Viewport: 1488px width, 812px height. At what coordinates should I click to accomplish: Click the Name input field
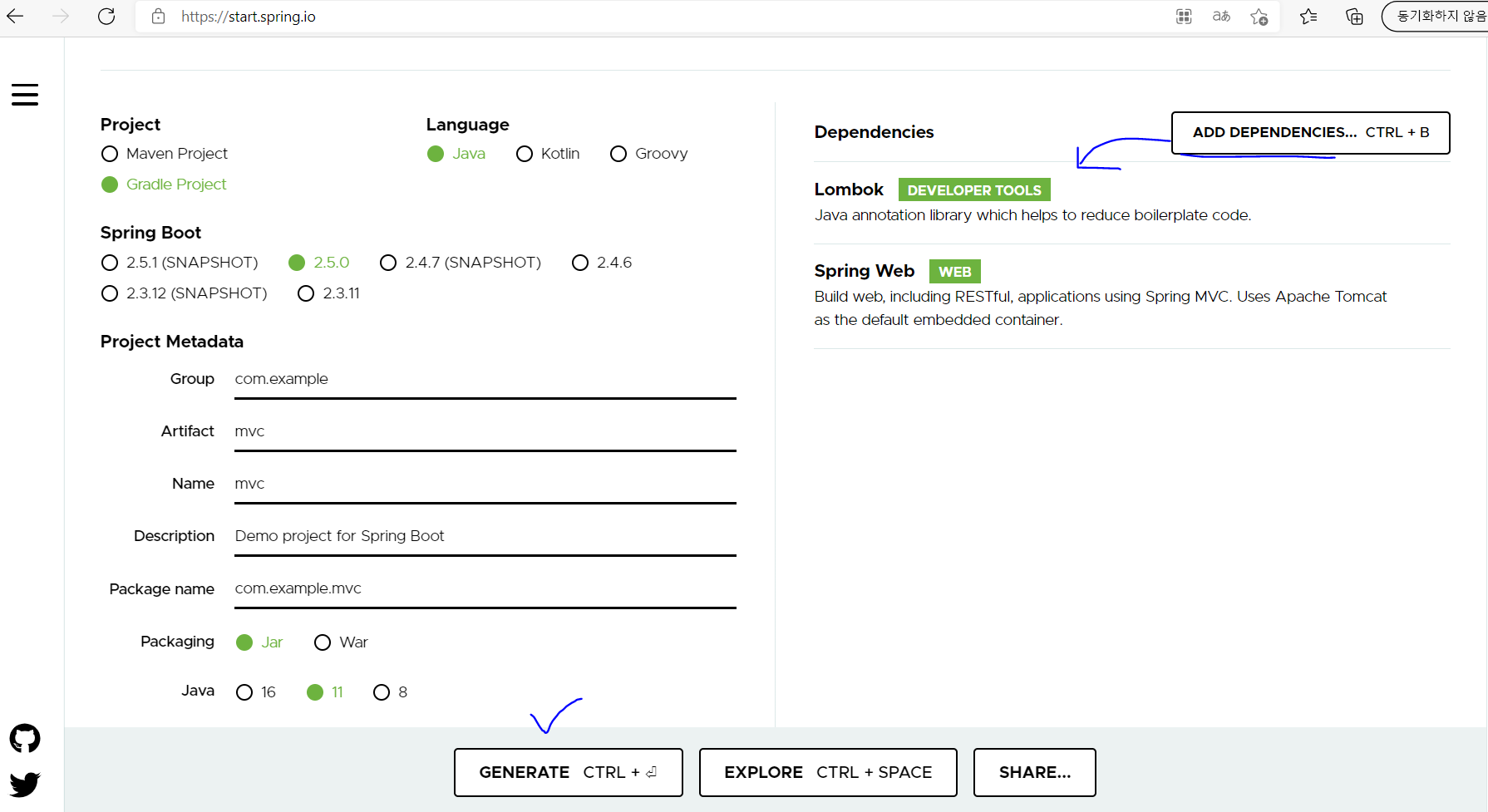pos(485,485)
